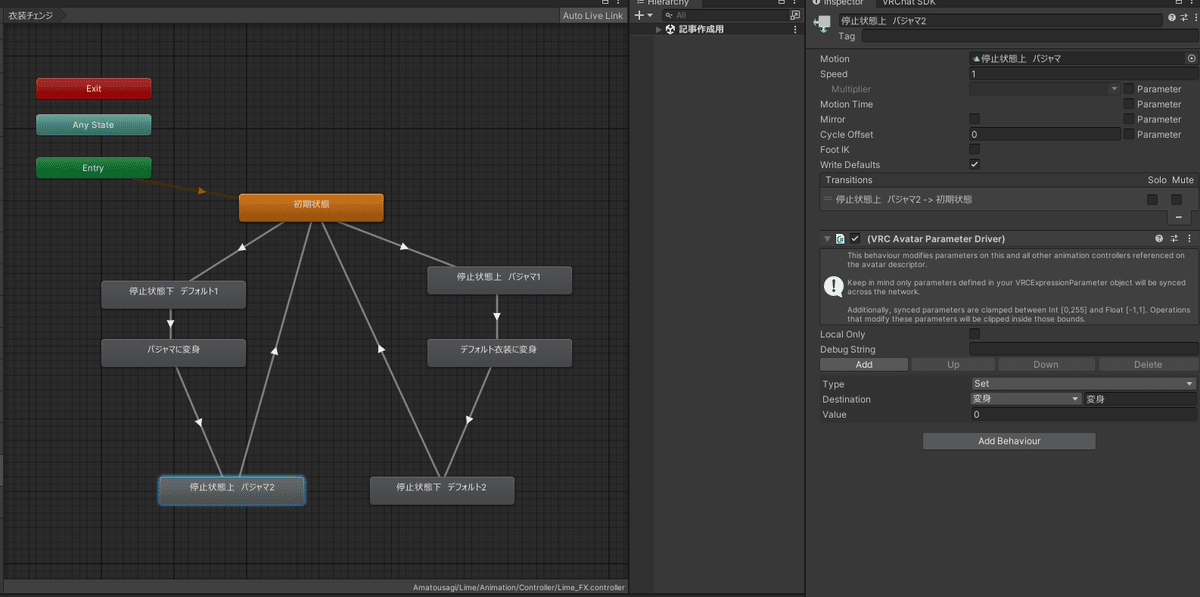Open help for VRC Avatar Parameter Driver

[x=1159, y=239]
